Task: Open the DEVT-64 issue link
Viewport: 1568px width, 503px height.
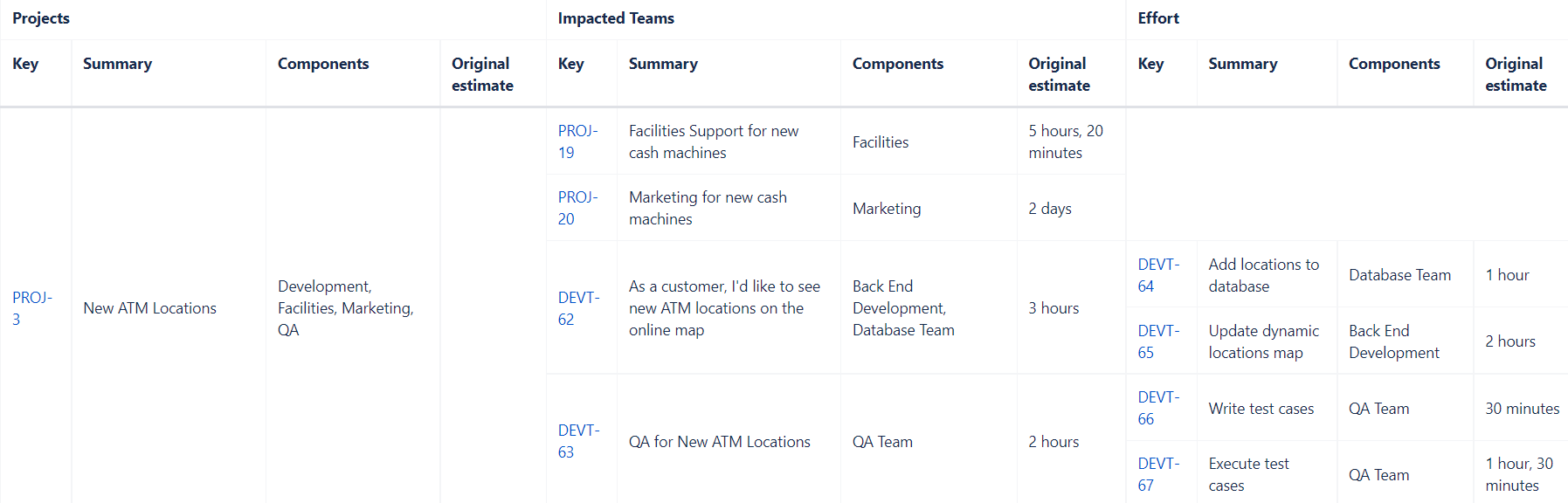Action: 1158,275
